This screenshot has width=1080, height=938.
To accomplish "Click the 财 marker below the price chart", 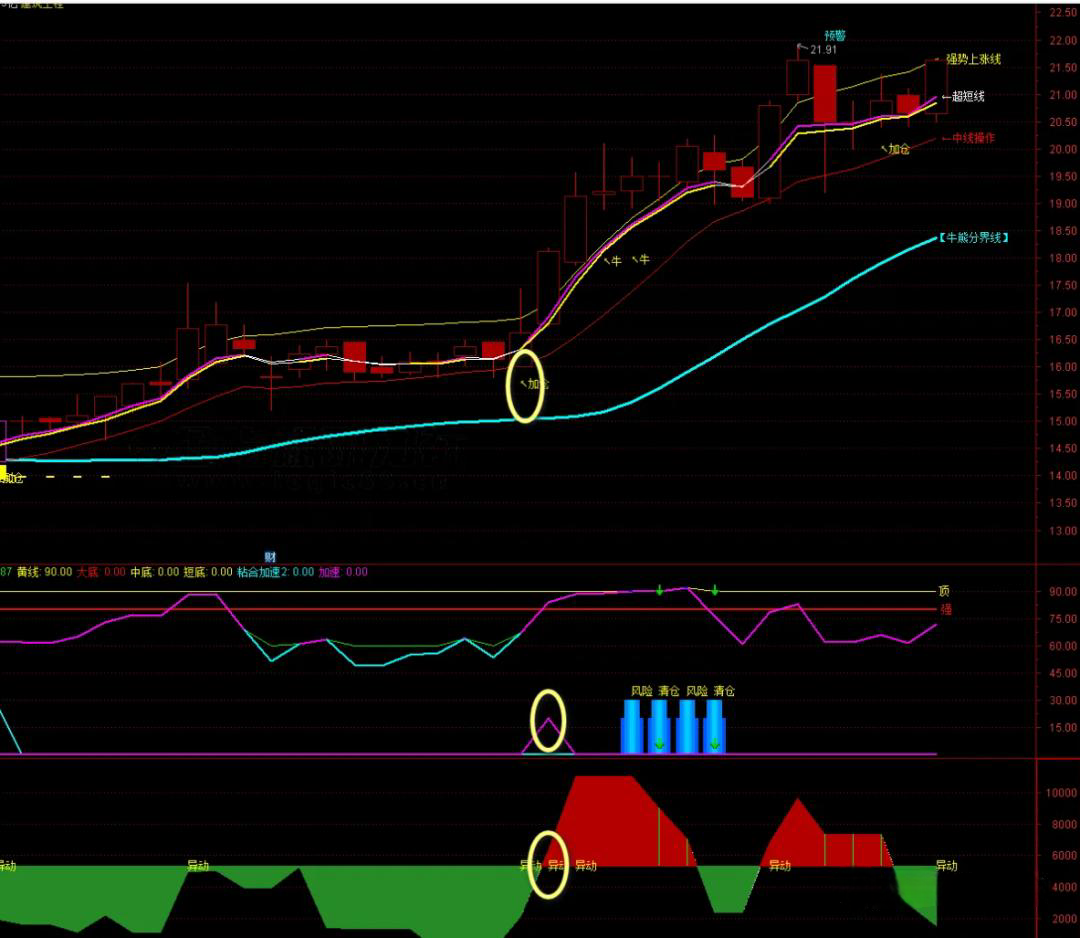I will (270, 556).
